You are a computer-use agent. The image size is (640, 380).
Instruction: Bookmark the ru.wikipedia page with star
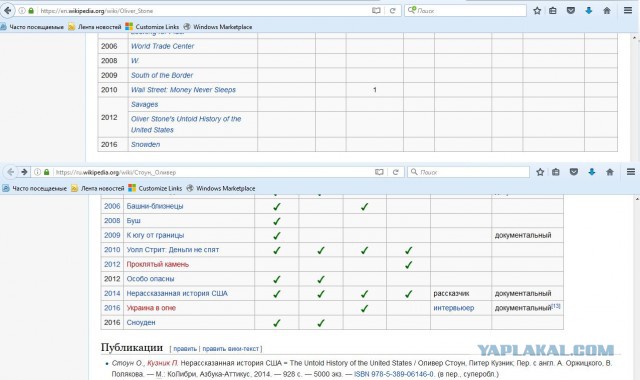(540, 172)
